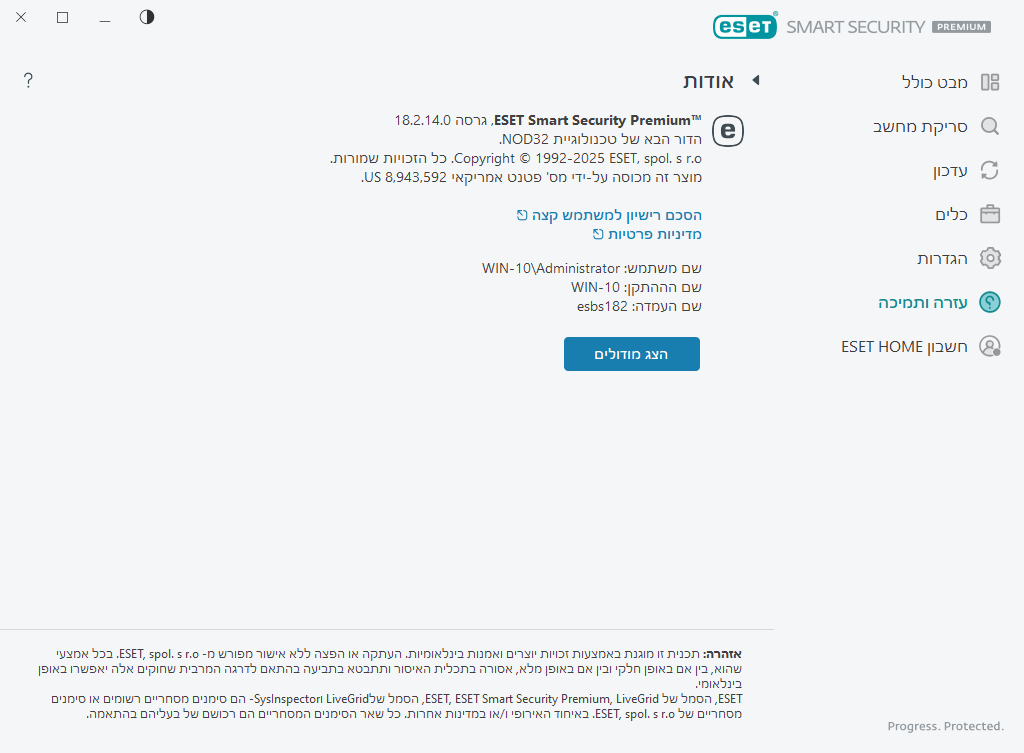Screen dimensions: 1024x753
Task: Click the username WIN-10\Administrator text
Action: point(551,268)
